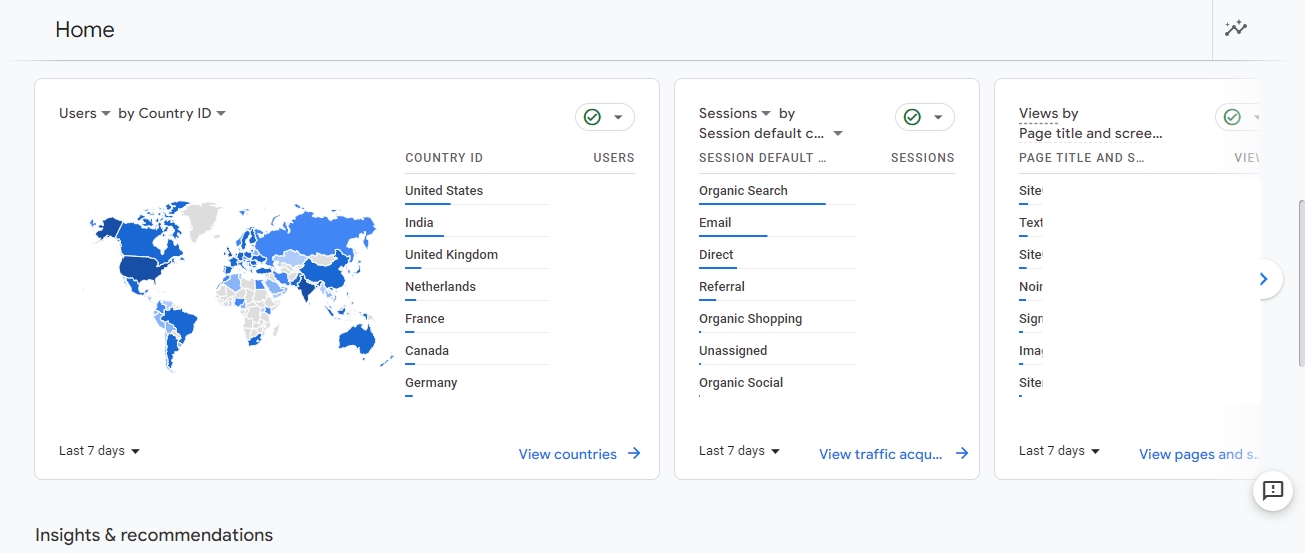Click green check status on Views card
This screenshot has height=553, width=1305.
[x=1234, y=117]
